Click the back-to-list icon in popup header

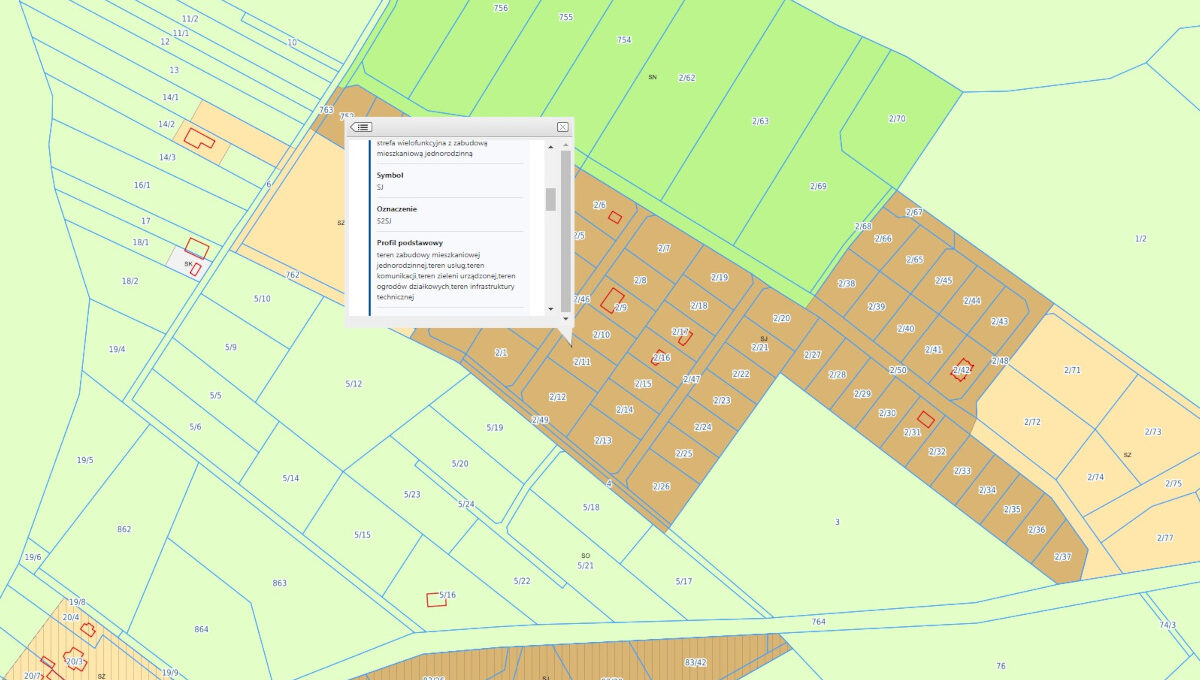point(362,127)
